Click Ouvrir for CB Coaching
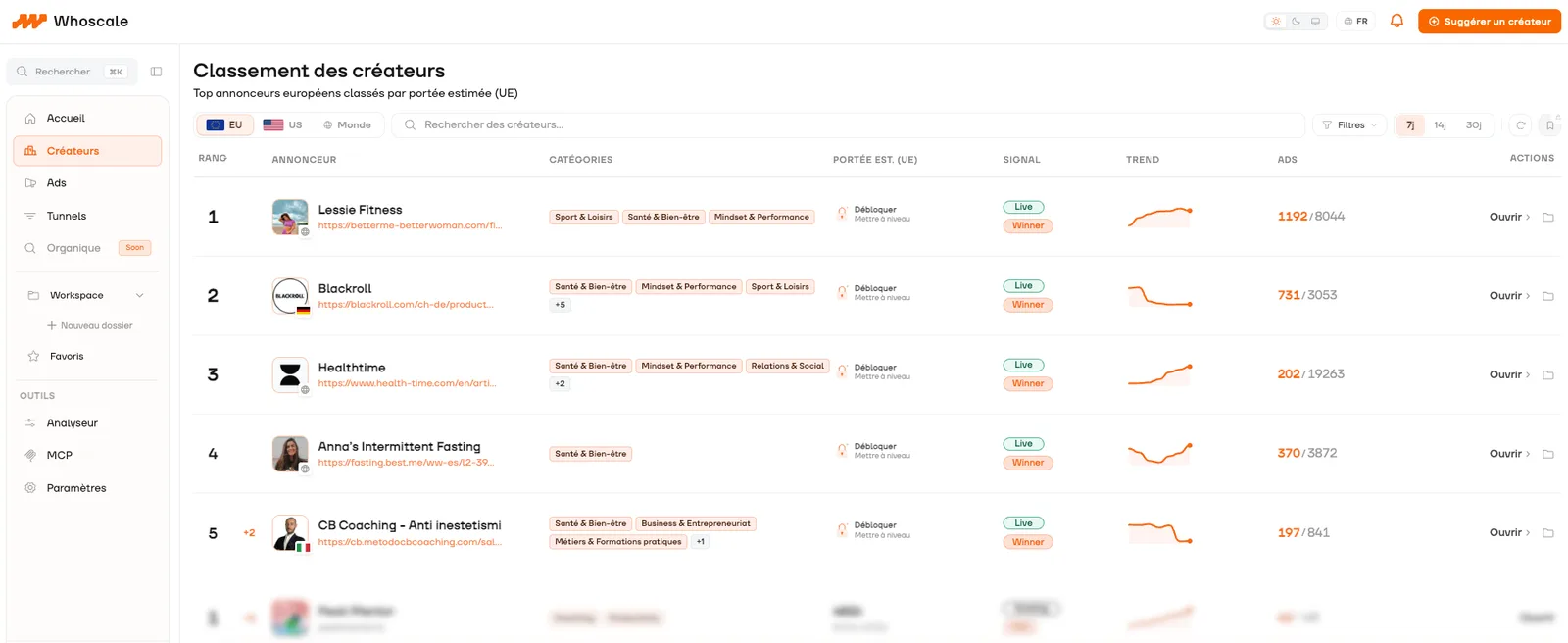 point(1509,533)
